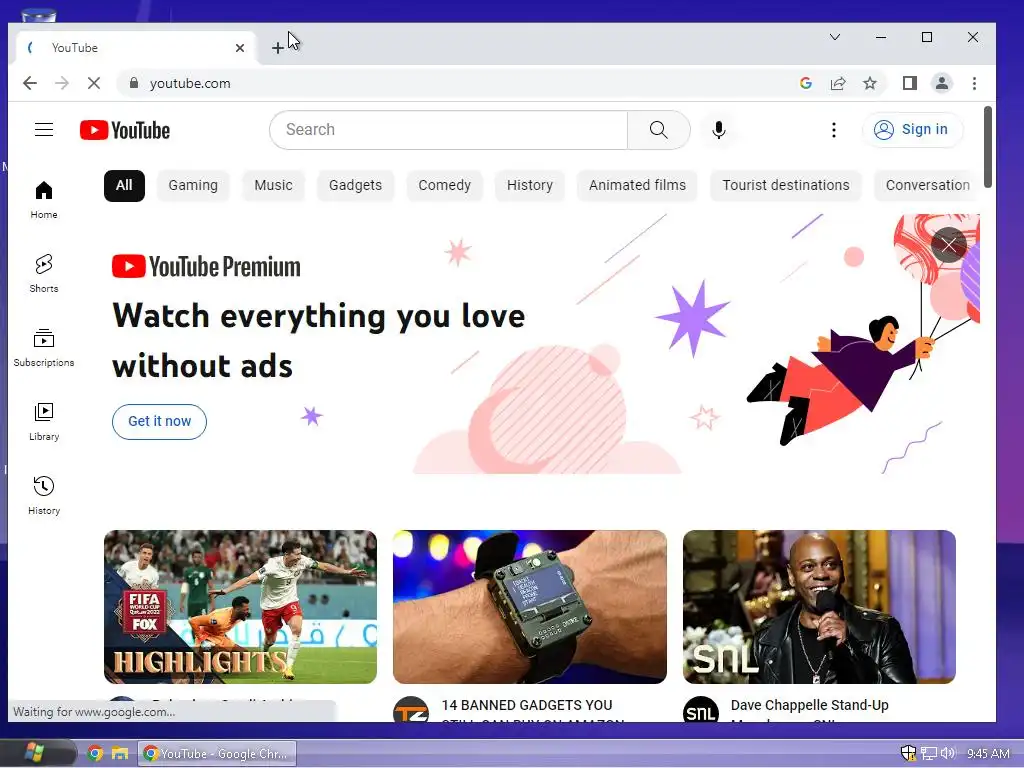
Task: Select the Comedy filter chip
Action: pos(444,185)
